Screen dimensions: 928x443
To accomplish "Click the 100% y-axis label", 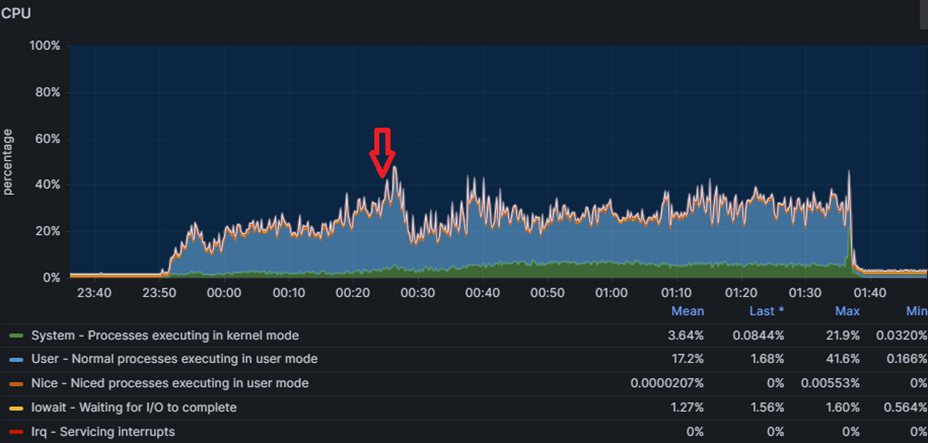I will click(44, 46).
